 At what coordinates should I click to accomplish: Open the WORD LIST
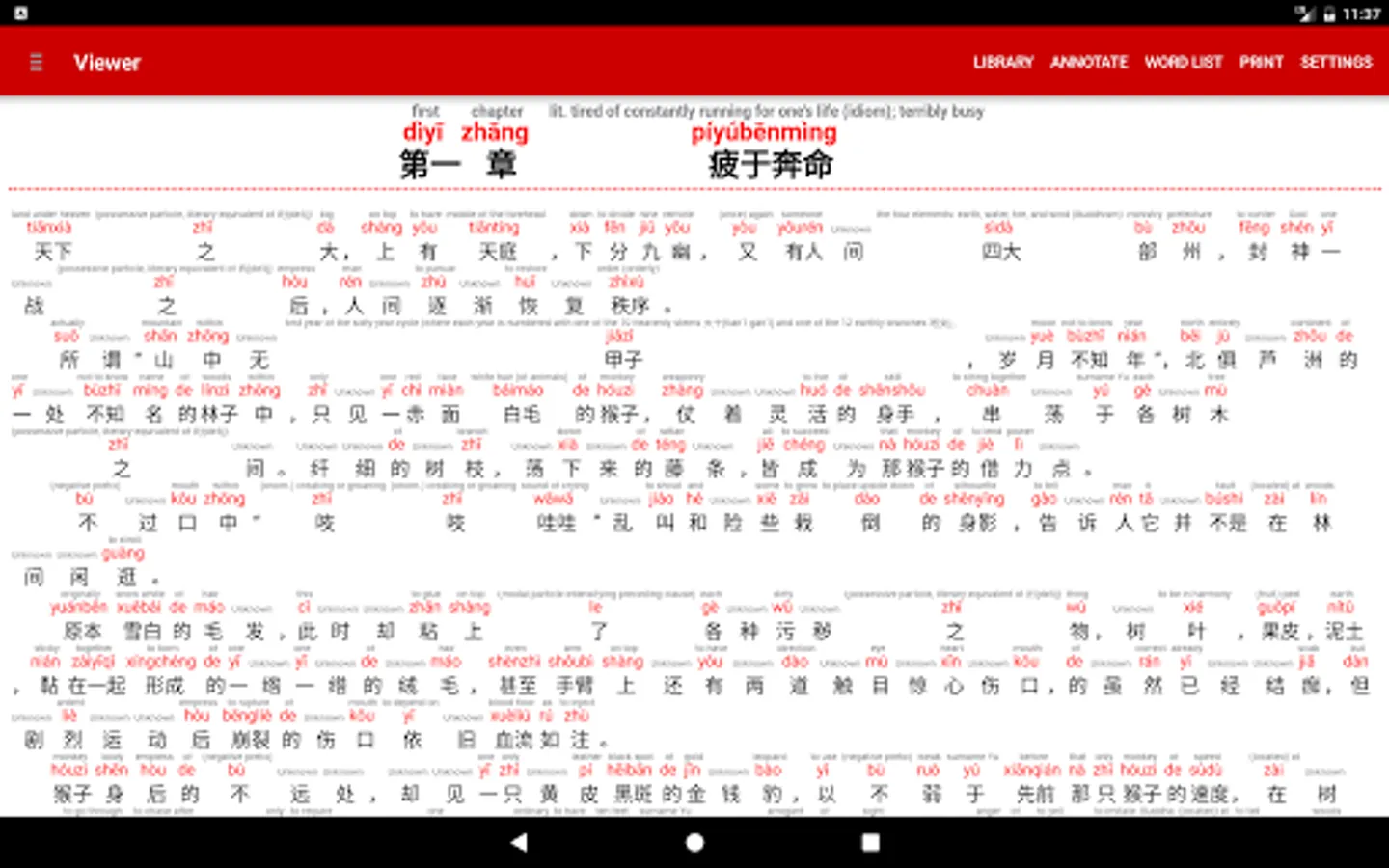[x=1184, y=62]
